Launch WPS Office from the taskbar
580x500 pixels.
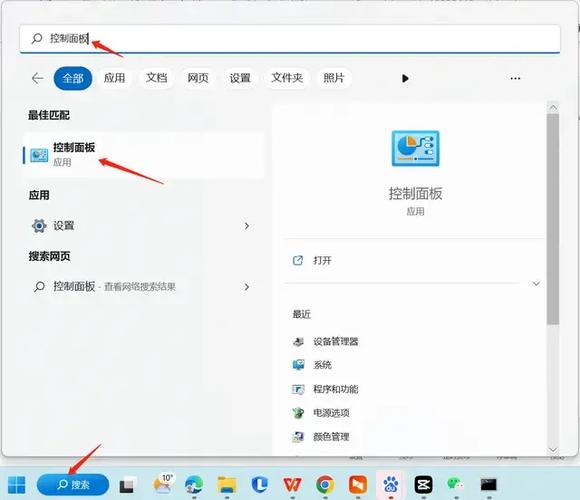coord(292,485)
